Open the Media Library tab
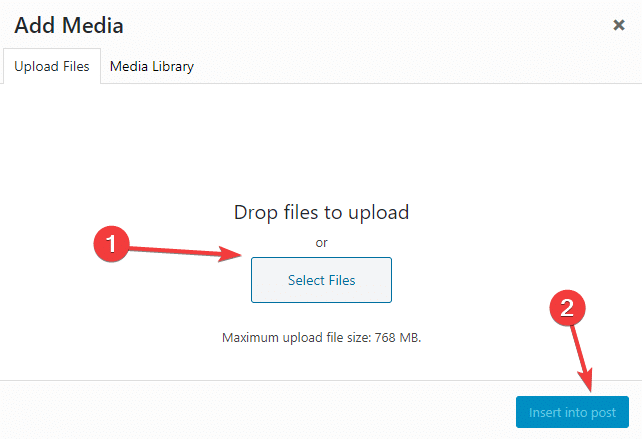 pyautogui.click(x=152, y=66)
